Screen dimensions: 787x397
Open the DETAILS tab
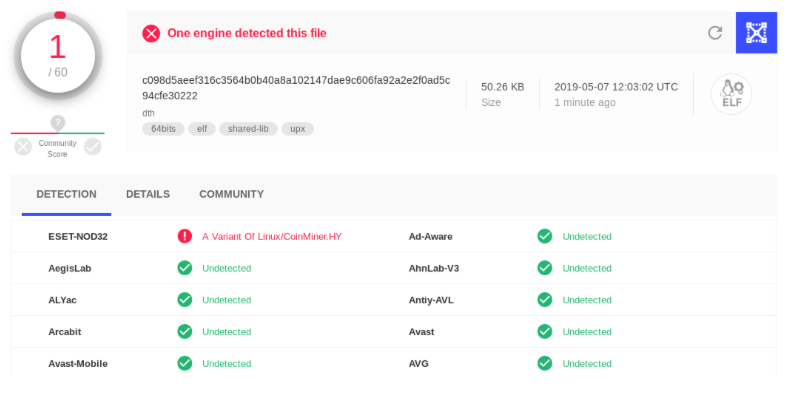pyautogui.click(x=148, y=194)
